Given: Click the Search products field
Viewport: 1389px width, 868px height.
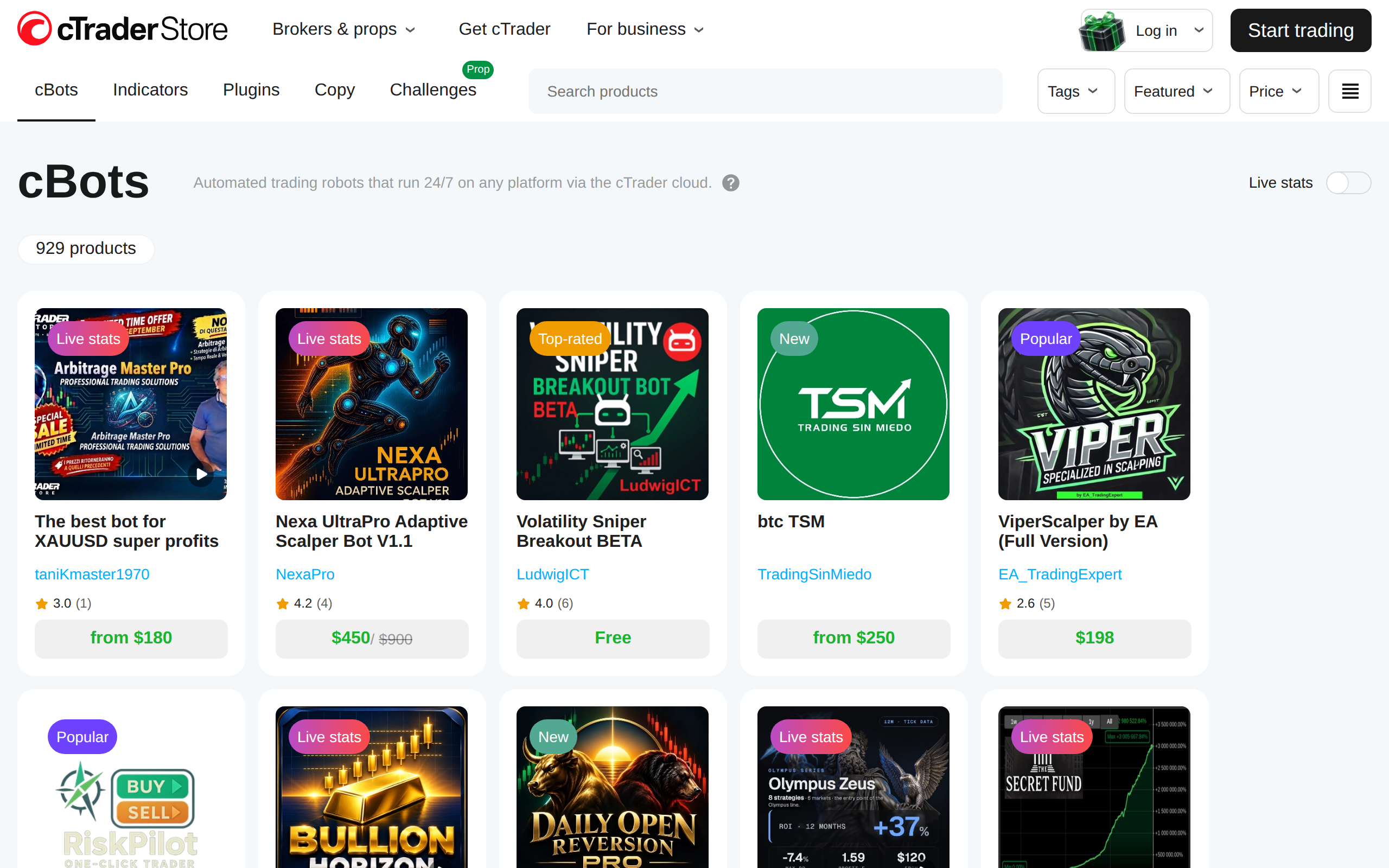Looking at the screenshot, I should tap(765, 91).
